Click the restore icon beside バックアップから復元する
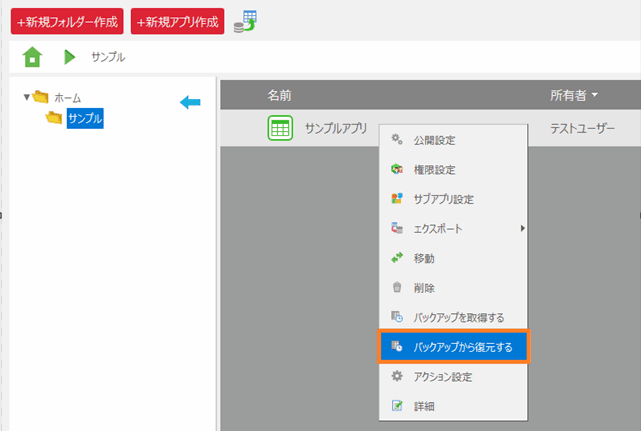This screenshot has height=431, width=641. tap(397, 346)
